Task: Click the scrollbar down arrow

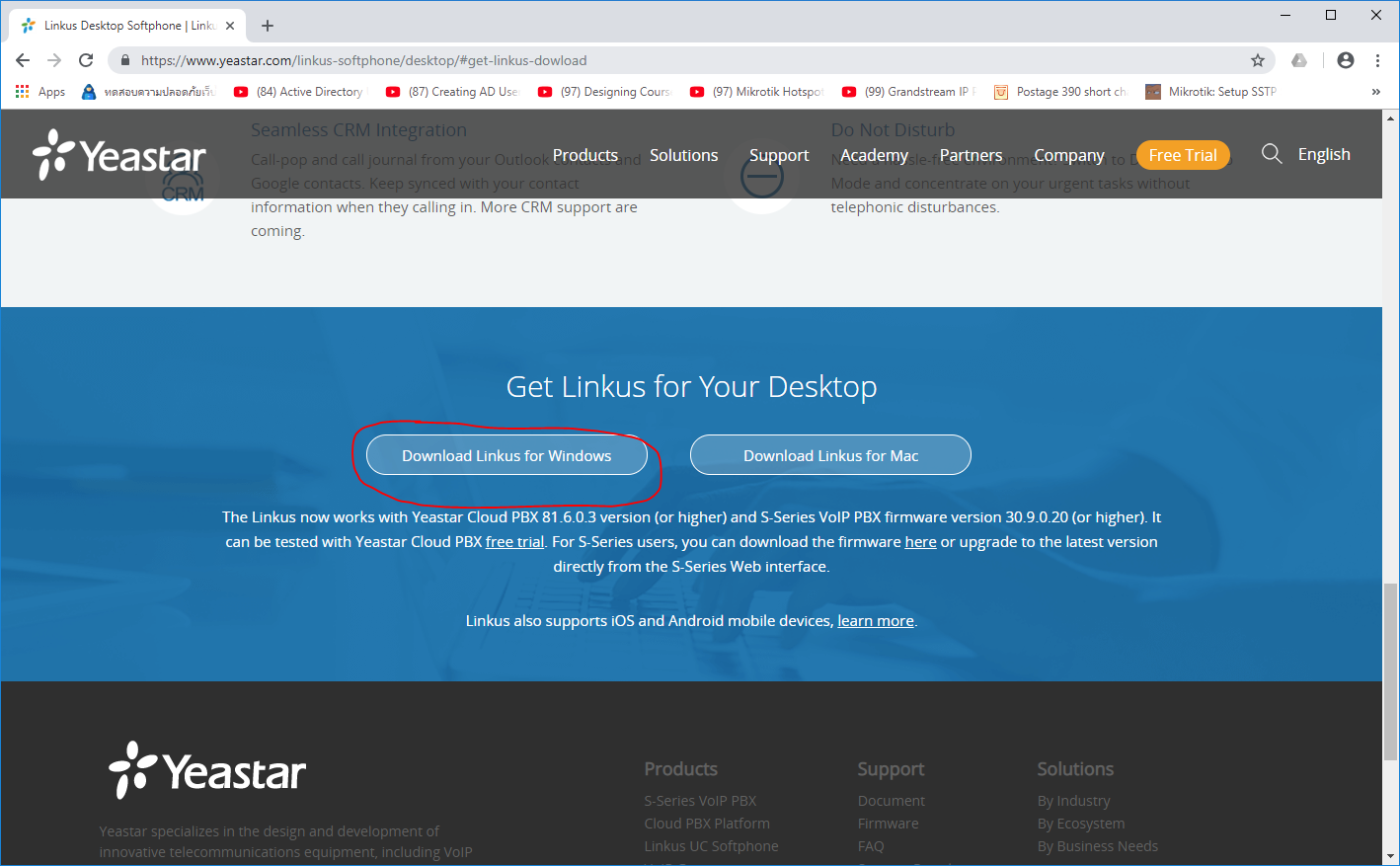Action: [1391, 856]
